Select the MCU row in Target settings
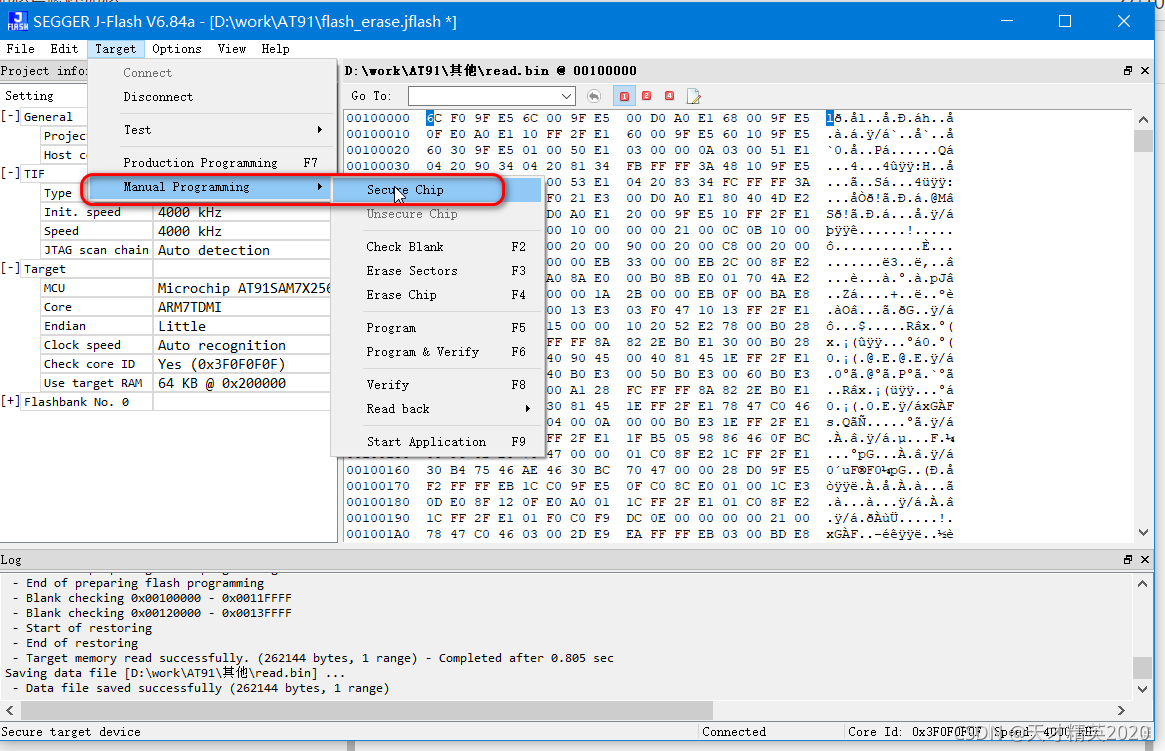 (186, 288)
